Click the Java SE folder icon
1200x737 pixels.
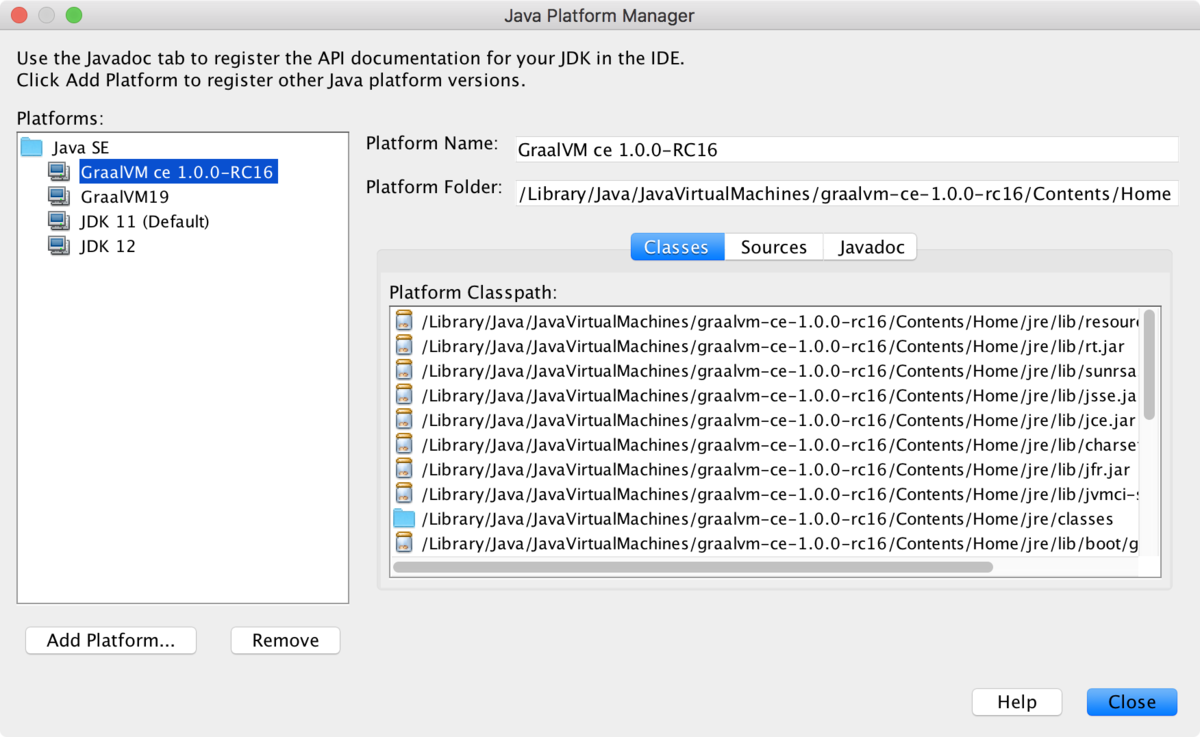[32, 148]
